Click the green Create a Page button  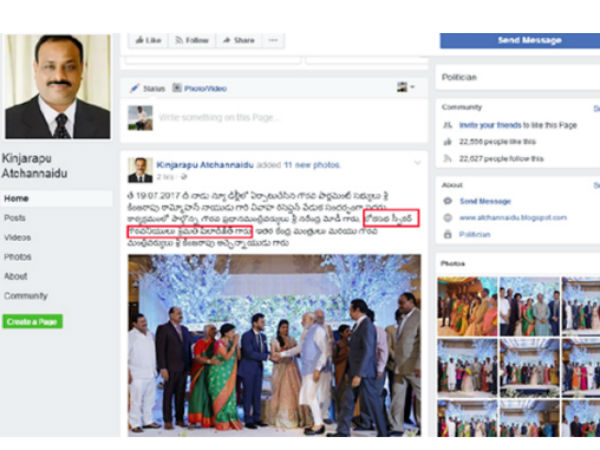[x=32, y=321]
